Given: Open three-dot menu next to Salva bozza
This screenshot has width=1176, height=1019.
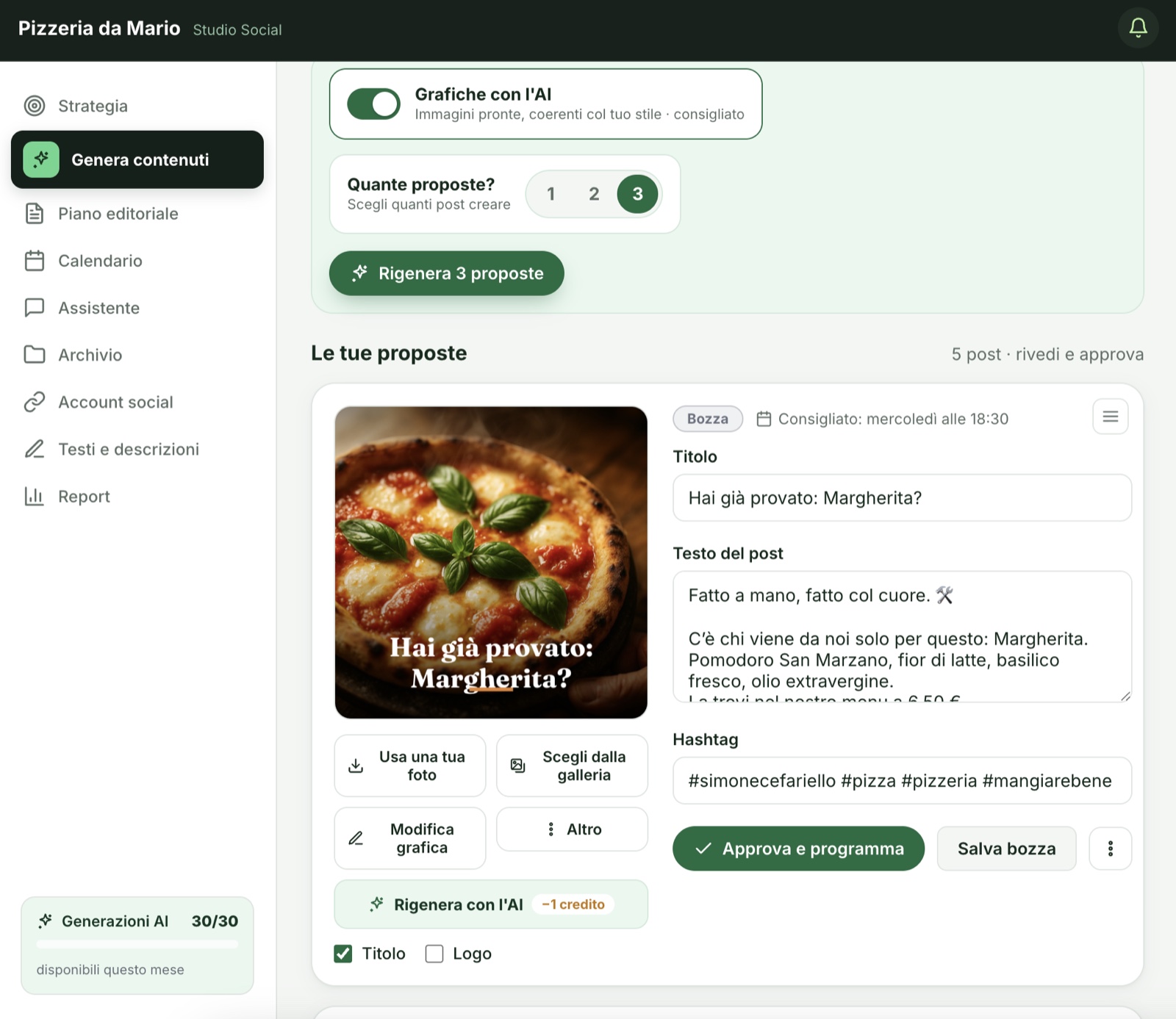Looking at the screenshot, I should pyautogui.click(x=1110, y=849).
